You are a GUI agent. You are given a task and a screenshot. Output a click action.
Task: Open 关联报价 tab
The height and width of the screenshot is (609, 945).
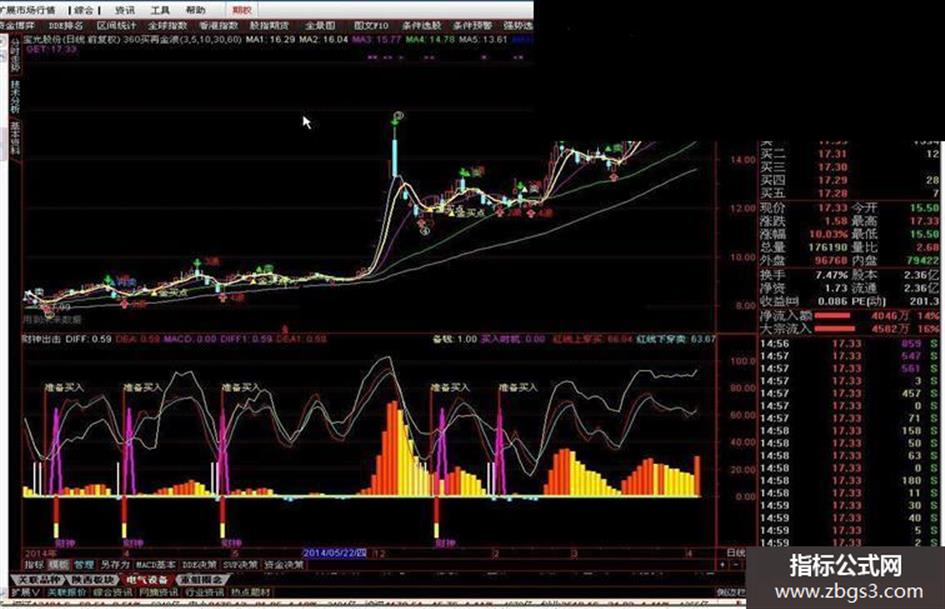(67, 593)
